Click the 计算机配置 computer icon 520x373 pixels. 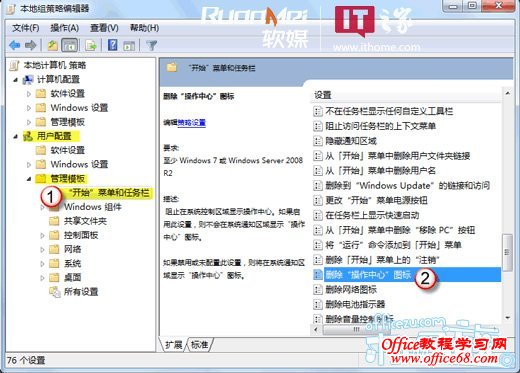(28, 80)
